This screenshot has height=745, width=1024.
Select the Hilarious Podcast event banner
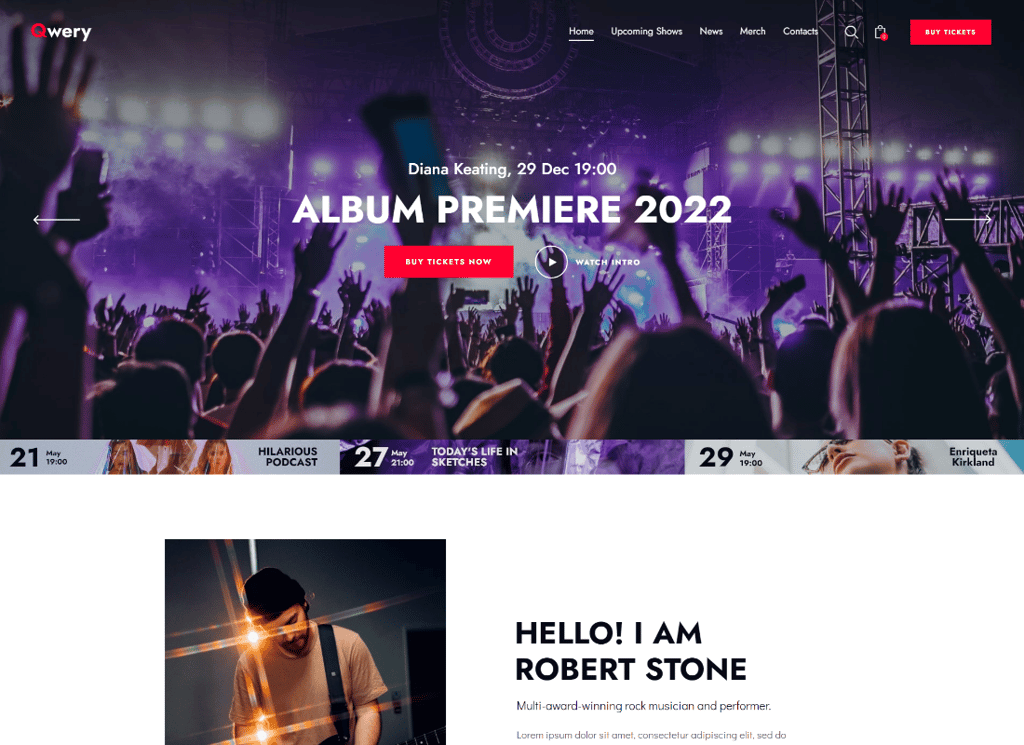[170, 456]
